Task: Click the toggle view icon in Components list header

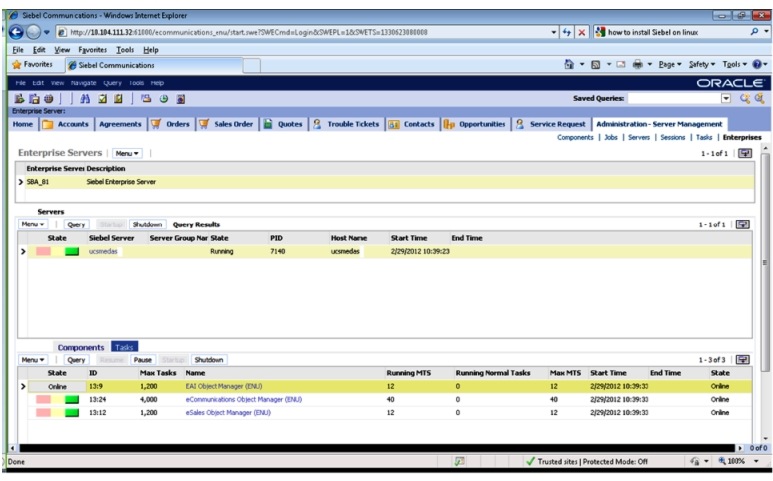Action: (743, 359)
